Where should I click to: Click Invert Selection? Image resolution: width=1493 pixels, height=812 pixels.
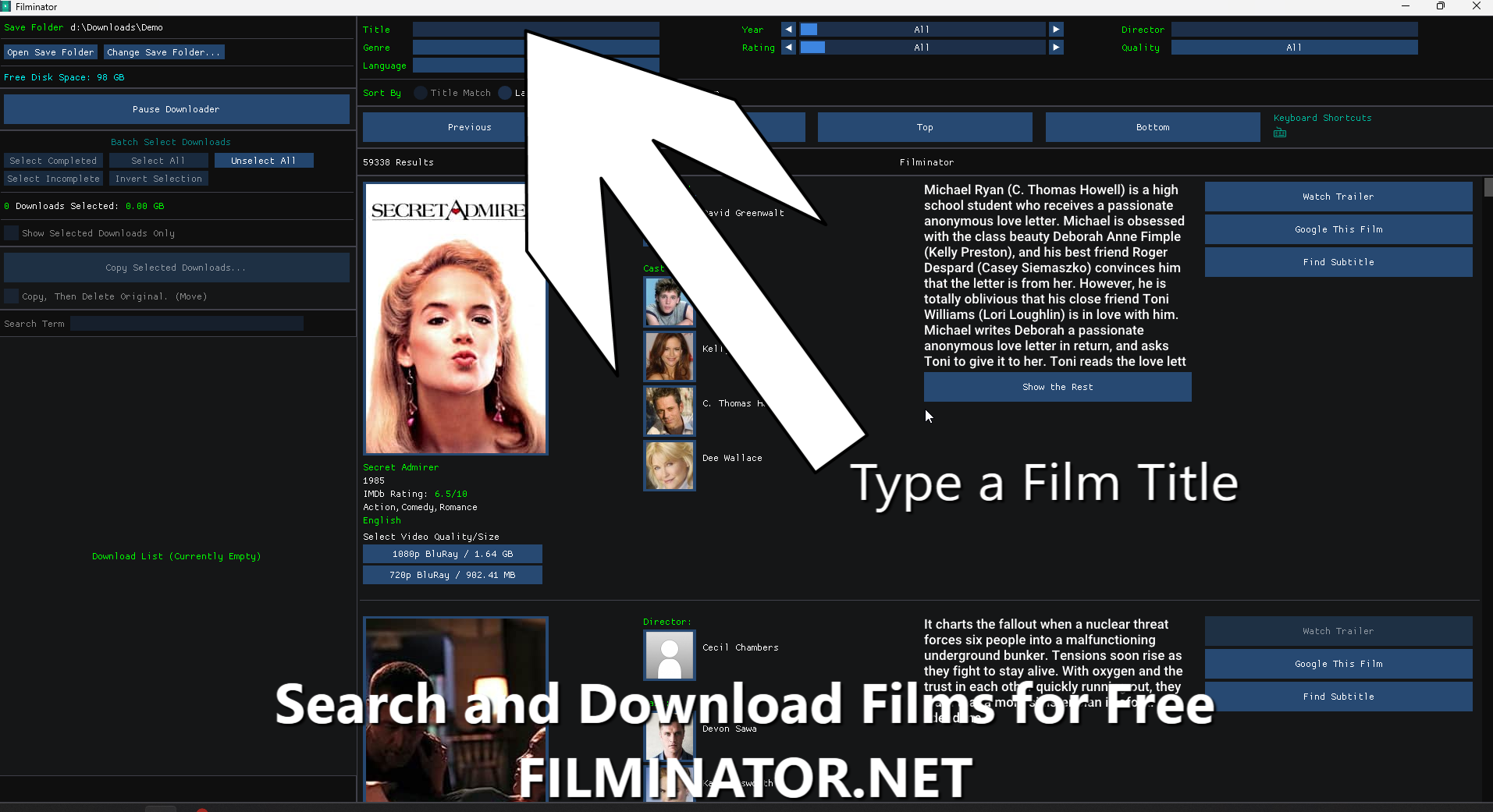[x=158, y=178]
